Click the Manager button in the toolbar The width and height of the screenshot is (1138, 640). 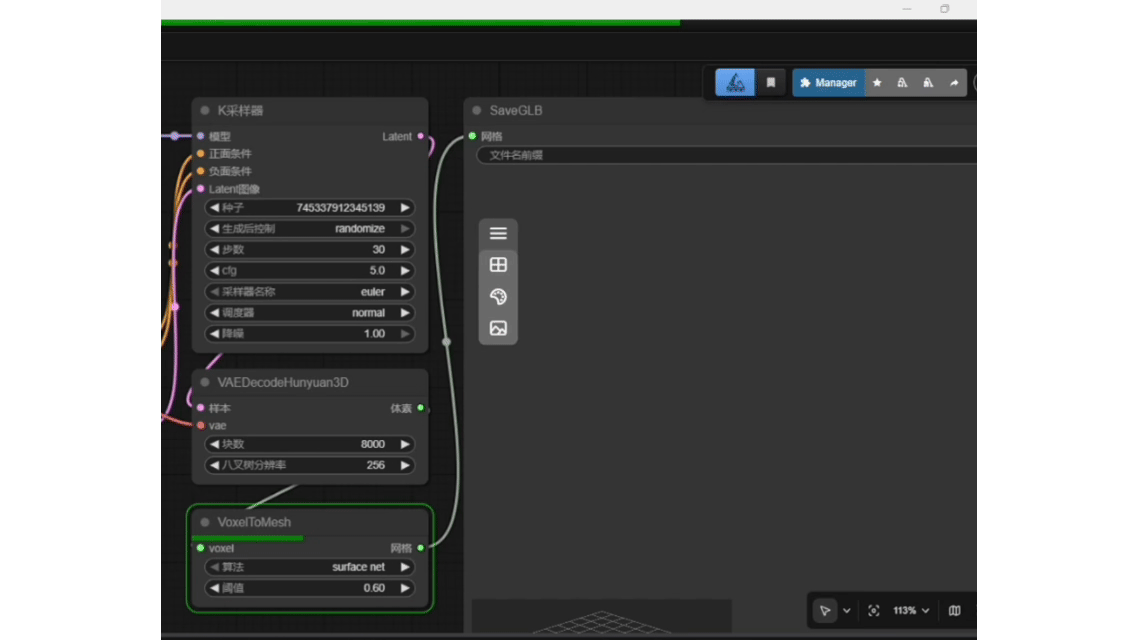829,83
